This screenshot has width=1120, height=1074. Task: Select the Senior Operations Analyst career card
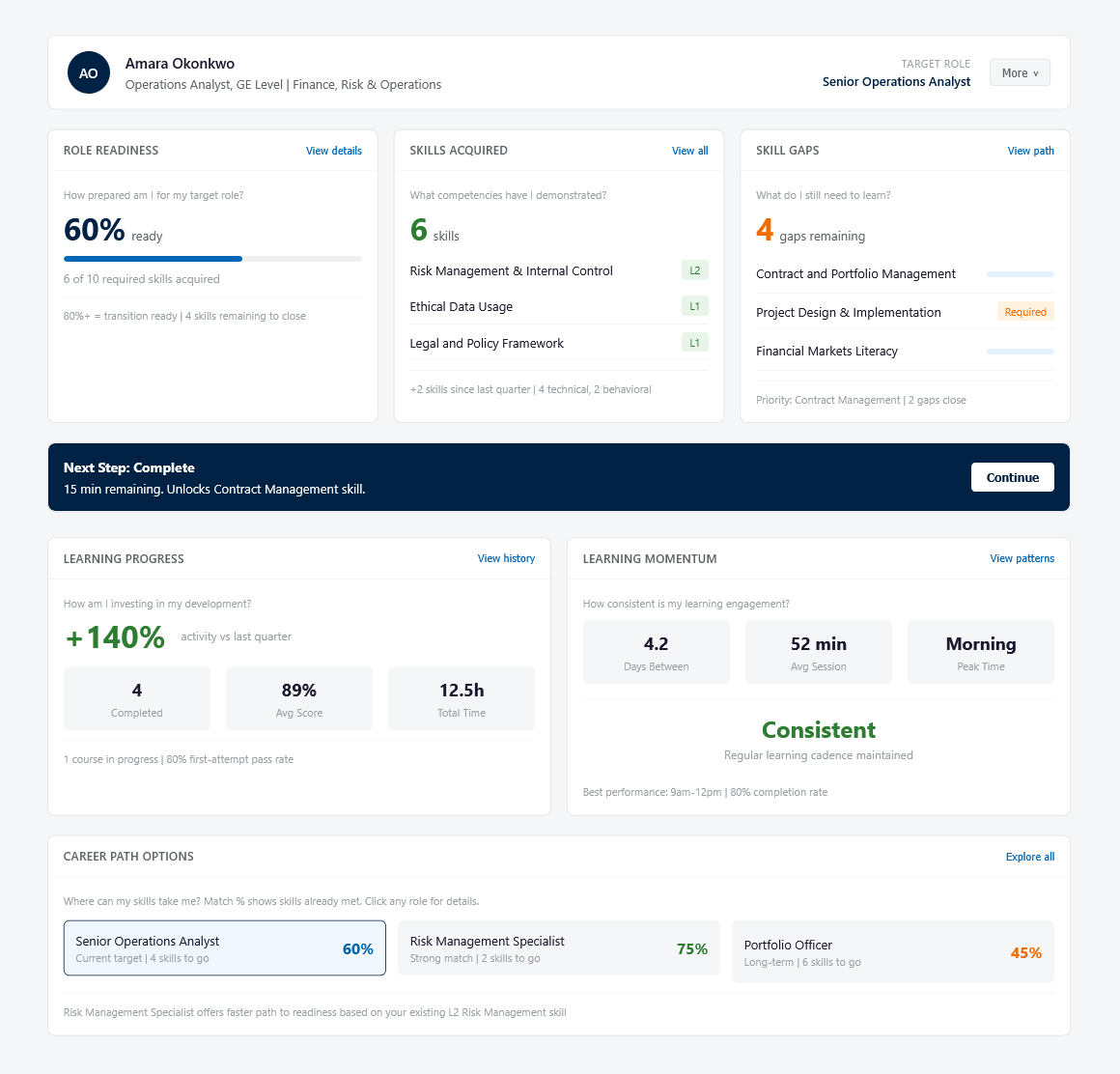(x=224, y=948)
